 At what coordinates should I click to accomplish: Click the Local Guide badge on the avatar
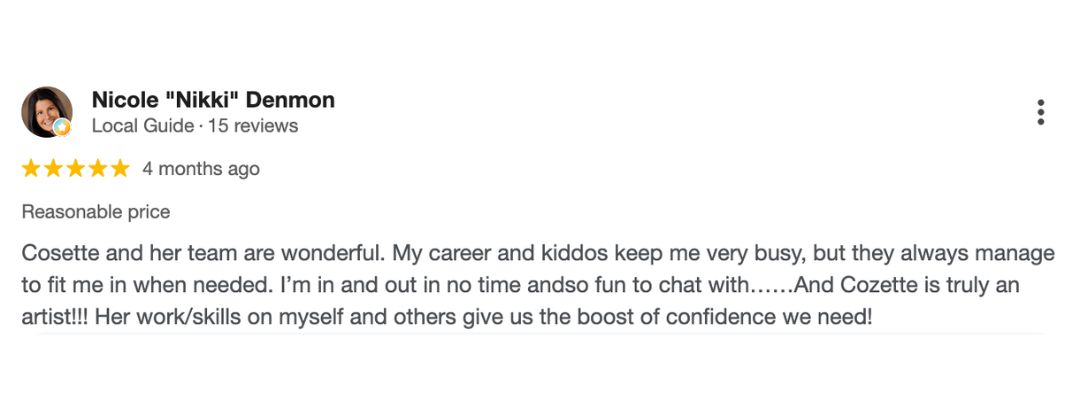click(62, 127)
